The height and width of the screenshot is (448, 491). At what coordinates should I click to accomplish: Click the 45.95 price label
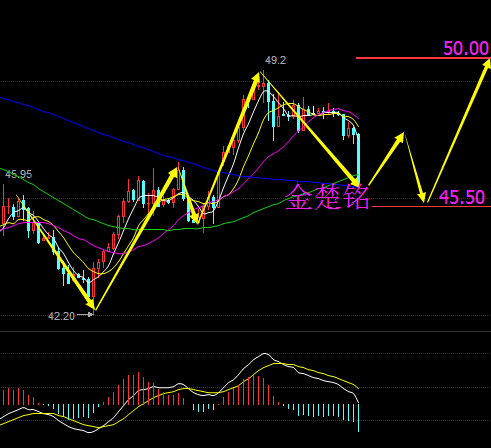[18, 174]
